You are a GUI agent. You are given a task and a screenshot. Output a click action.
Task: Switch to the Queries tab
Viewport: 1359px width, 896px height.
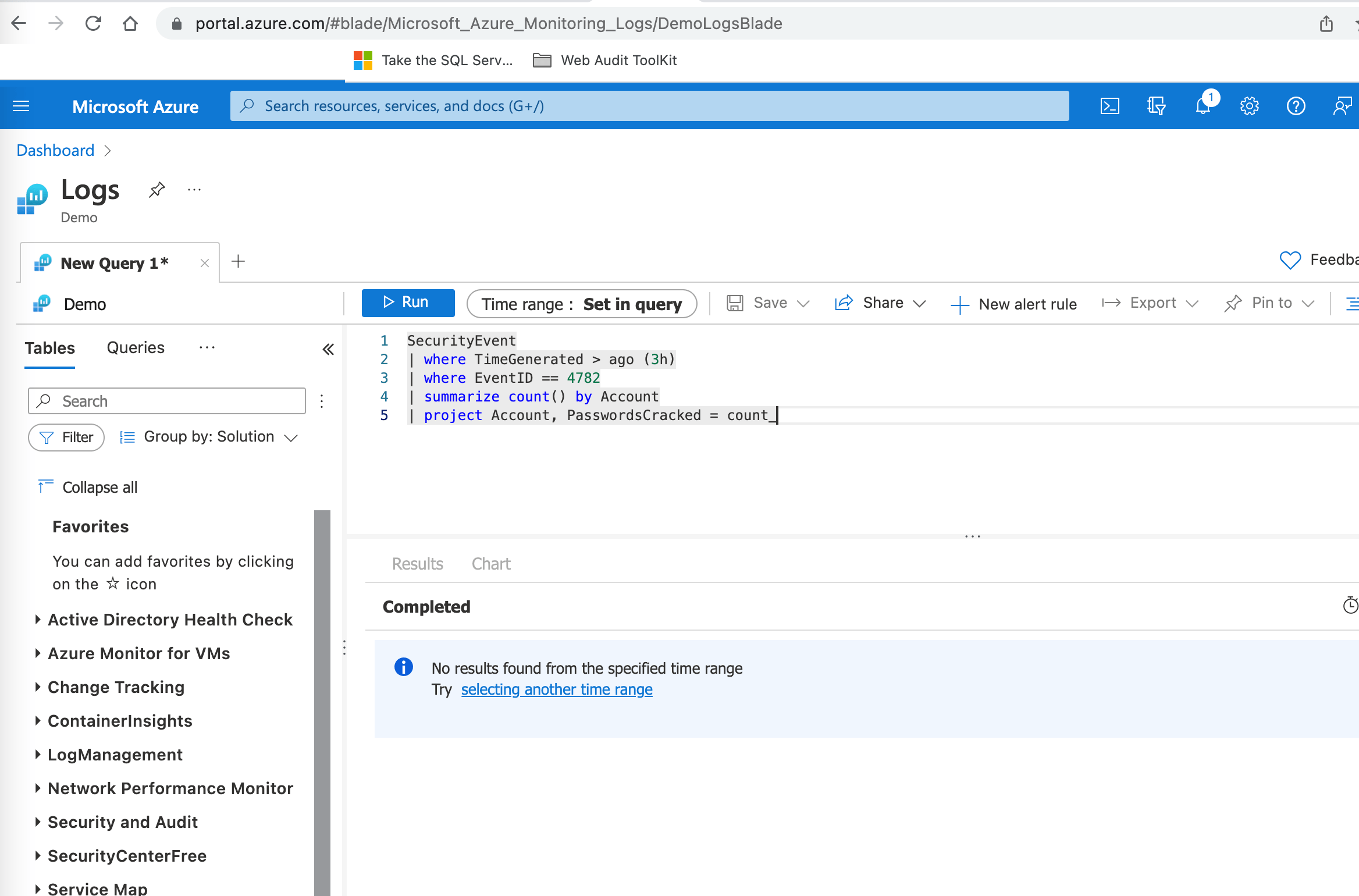[x=136, y=348]
